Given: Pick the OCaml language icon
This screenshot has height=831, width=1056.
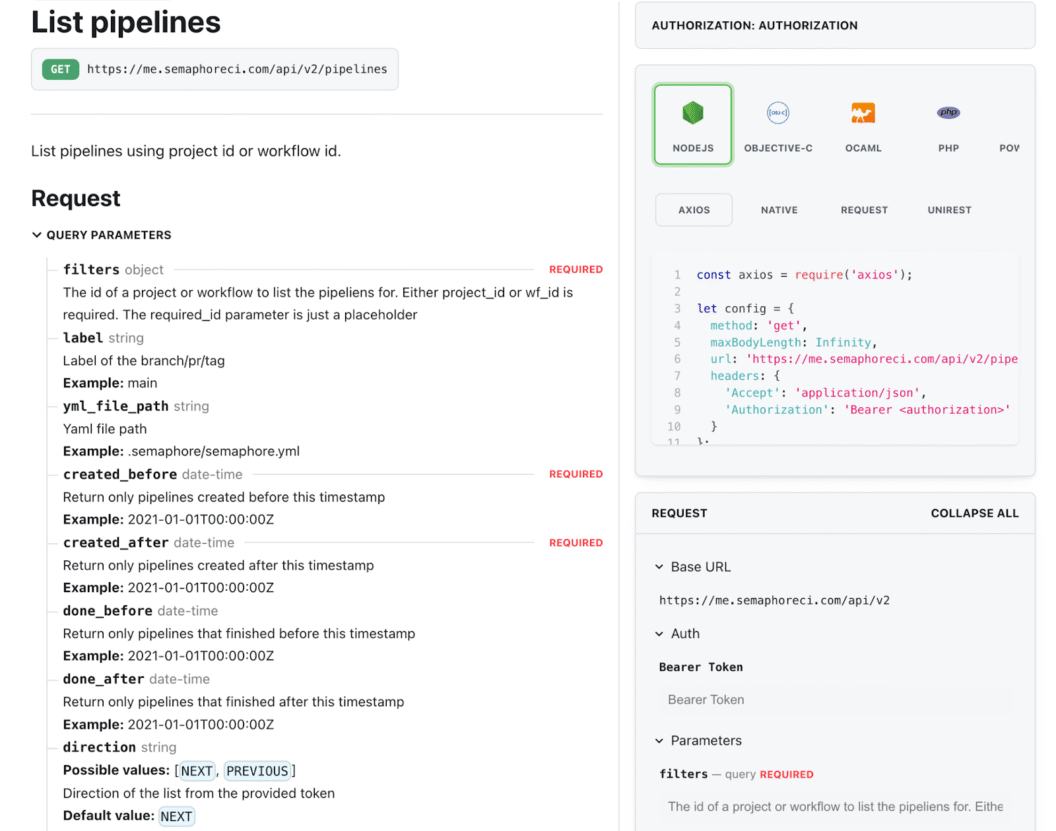Looking at the screenshot, I should (x=863, y=124).
